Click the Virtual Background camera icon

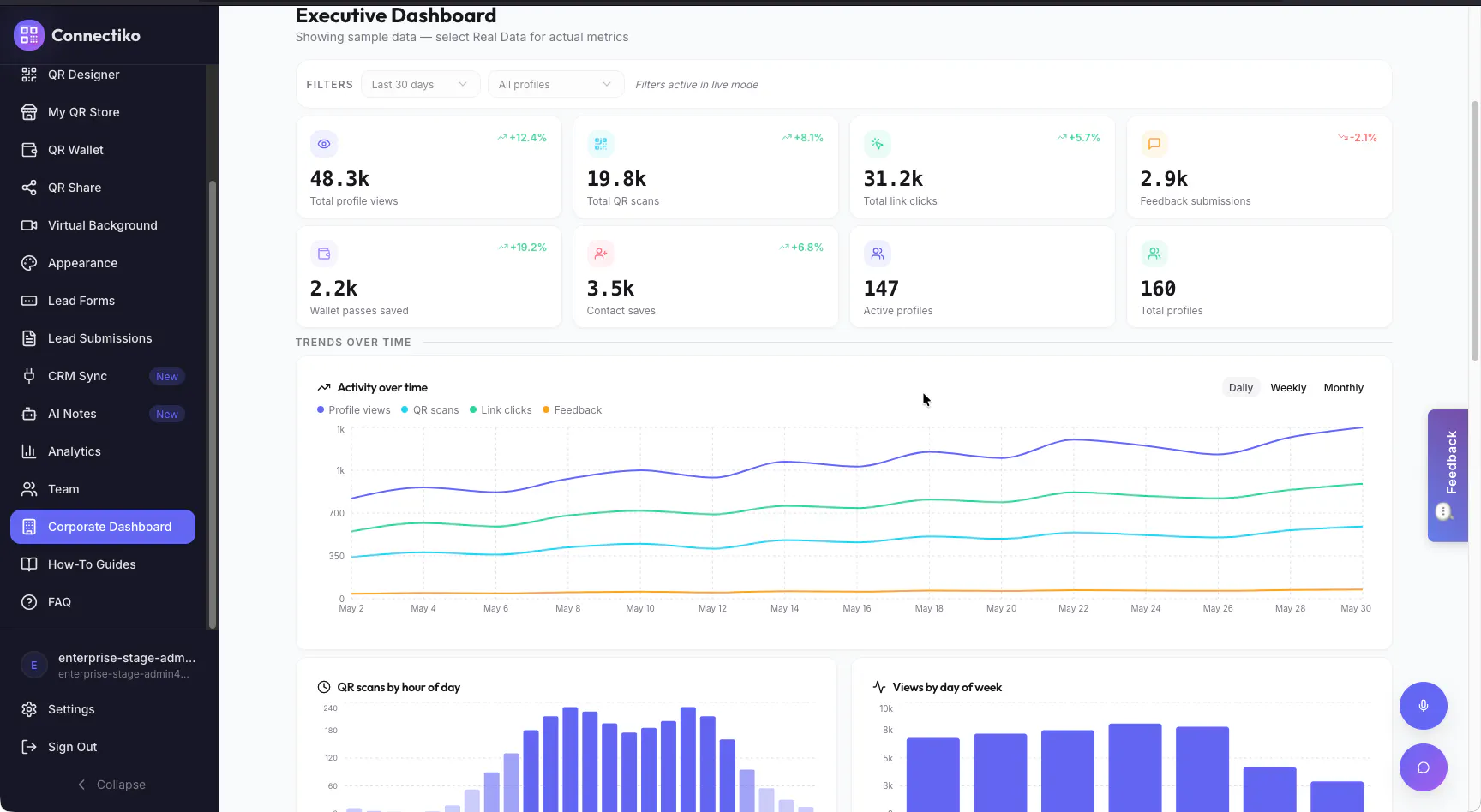click(x=29, y=225)
